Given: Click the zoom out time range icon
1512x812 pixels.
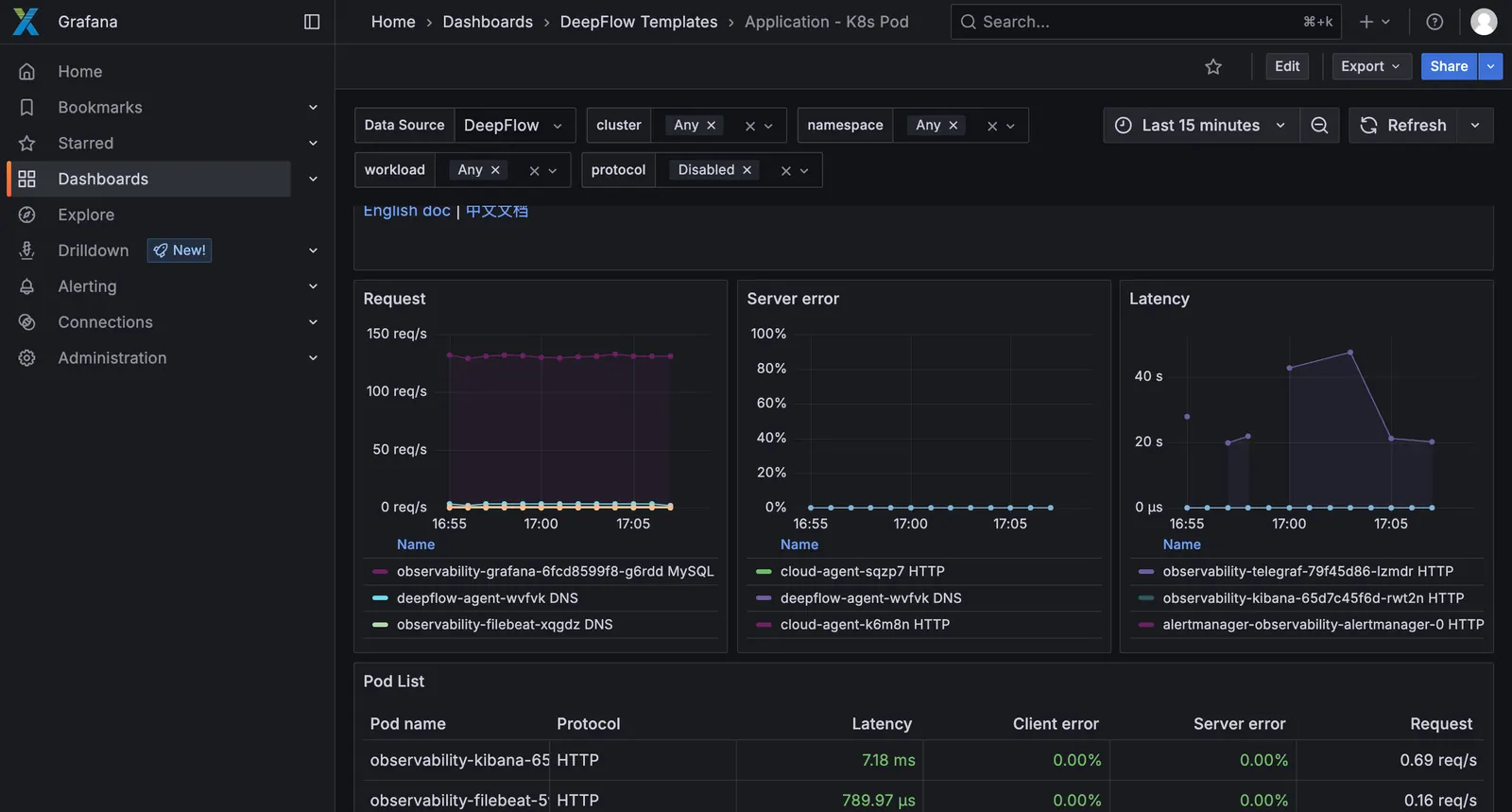Looking at the screenshot, I should click(x=1319, y=126).
